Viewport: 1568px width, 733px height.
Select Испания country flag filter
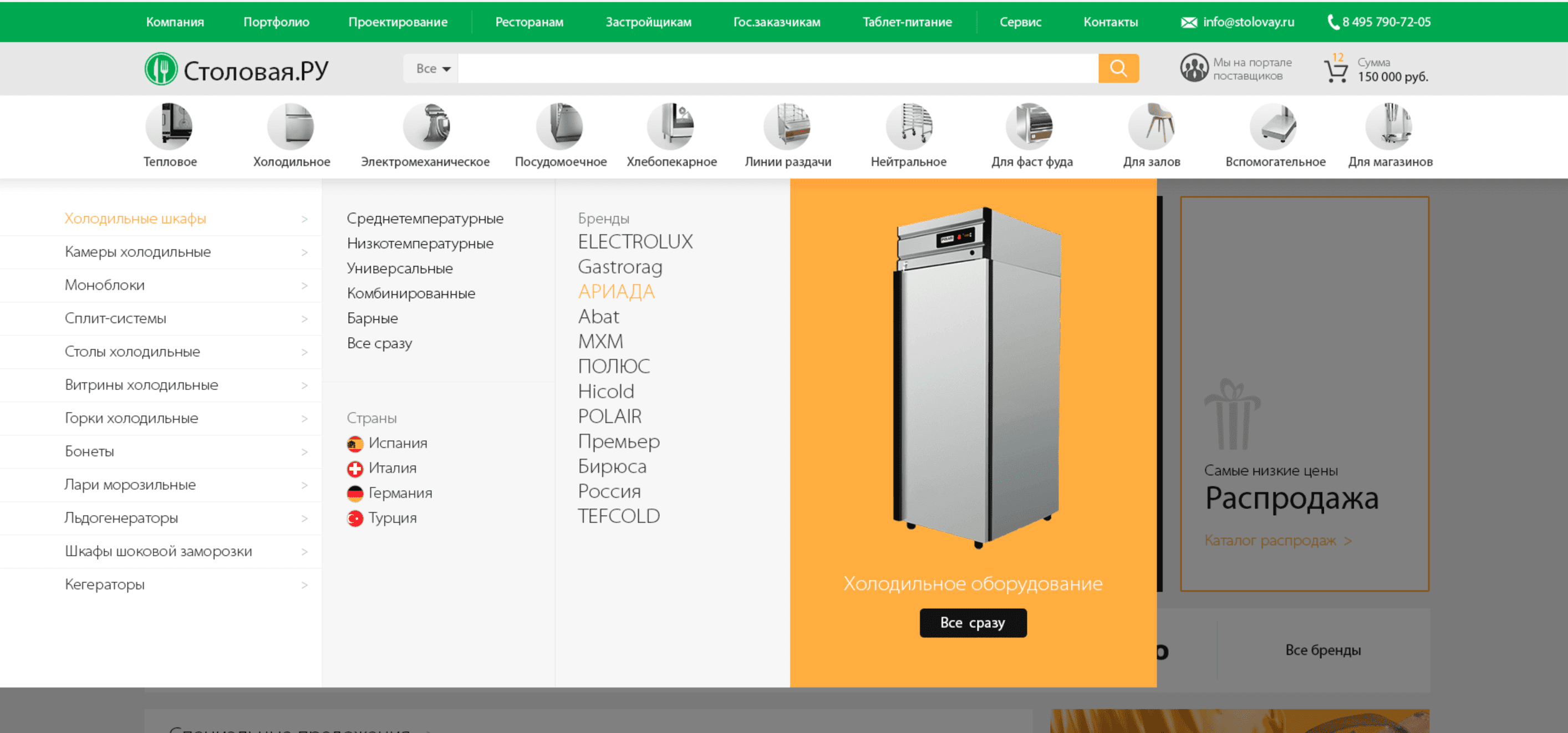[x=355, y=444]
